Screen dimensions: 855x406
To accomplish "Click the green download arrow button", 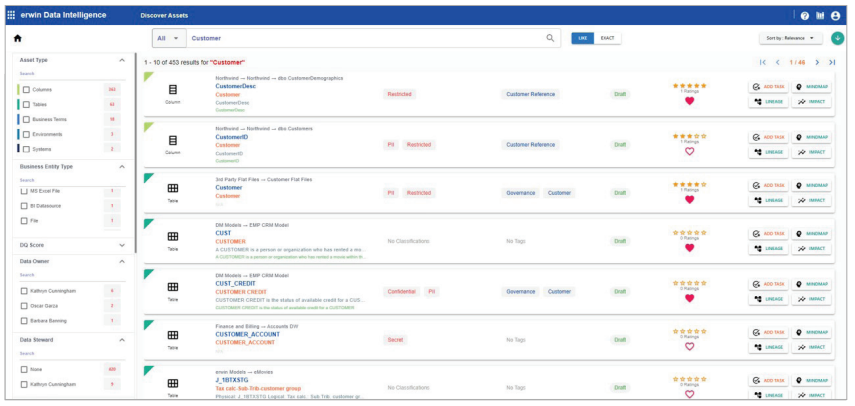I will click(x=838, y=38).
